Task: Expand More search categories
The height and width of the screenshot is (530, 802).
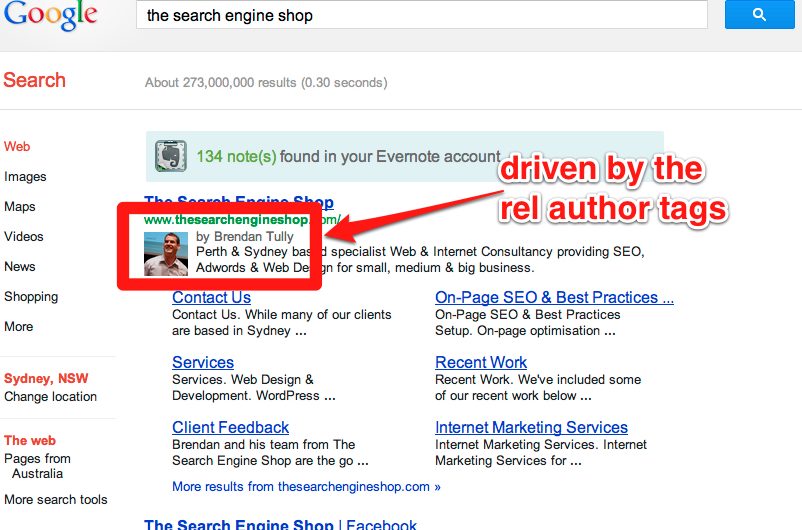Action: pyautogui.click(x=18, y=326)
